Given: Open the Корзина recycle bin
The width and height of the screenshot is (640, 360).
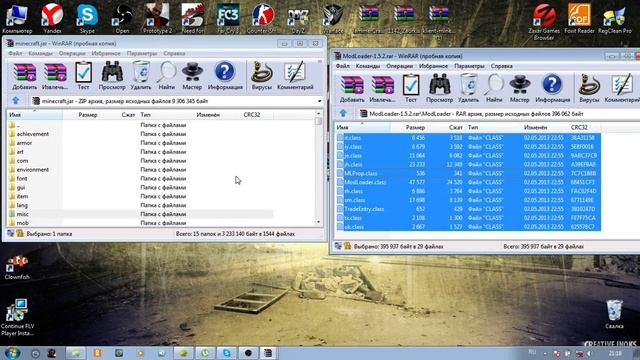Looking at the screenshot, I should 614,314.
